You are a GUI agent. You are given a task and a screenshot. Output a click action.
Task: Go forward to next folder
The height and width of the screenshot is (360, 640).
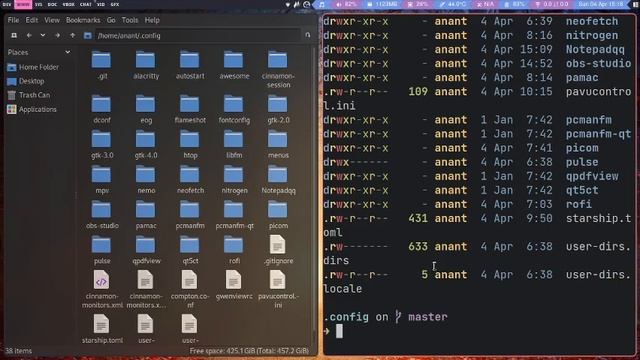coord(58,36)
